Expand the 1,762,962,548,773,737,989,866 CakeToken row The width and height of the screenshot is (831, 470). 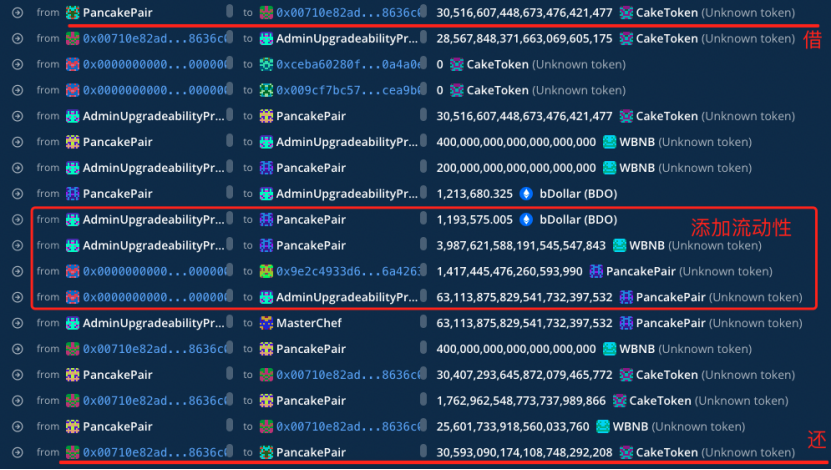(17, 401)
